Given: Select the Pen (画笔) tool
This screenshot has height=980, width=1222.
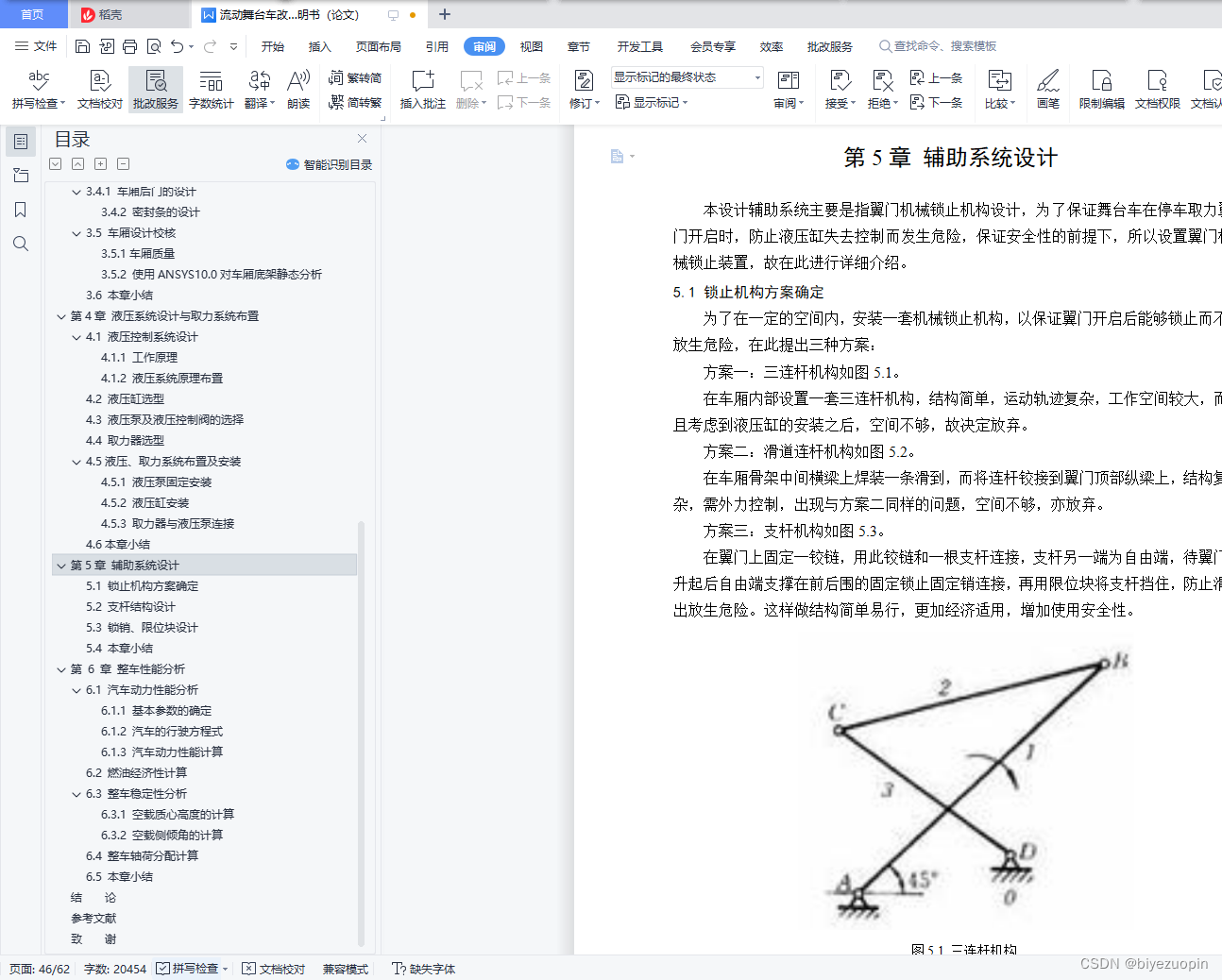Looking at the screenshot, I should click(1048, 90).
